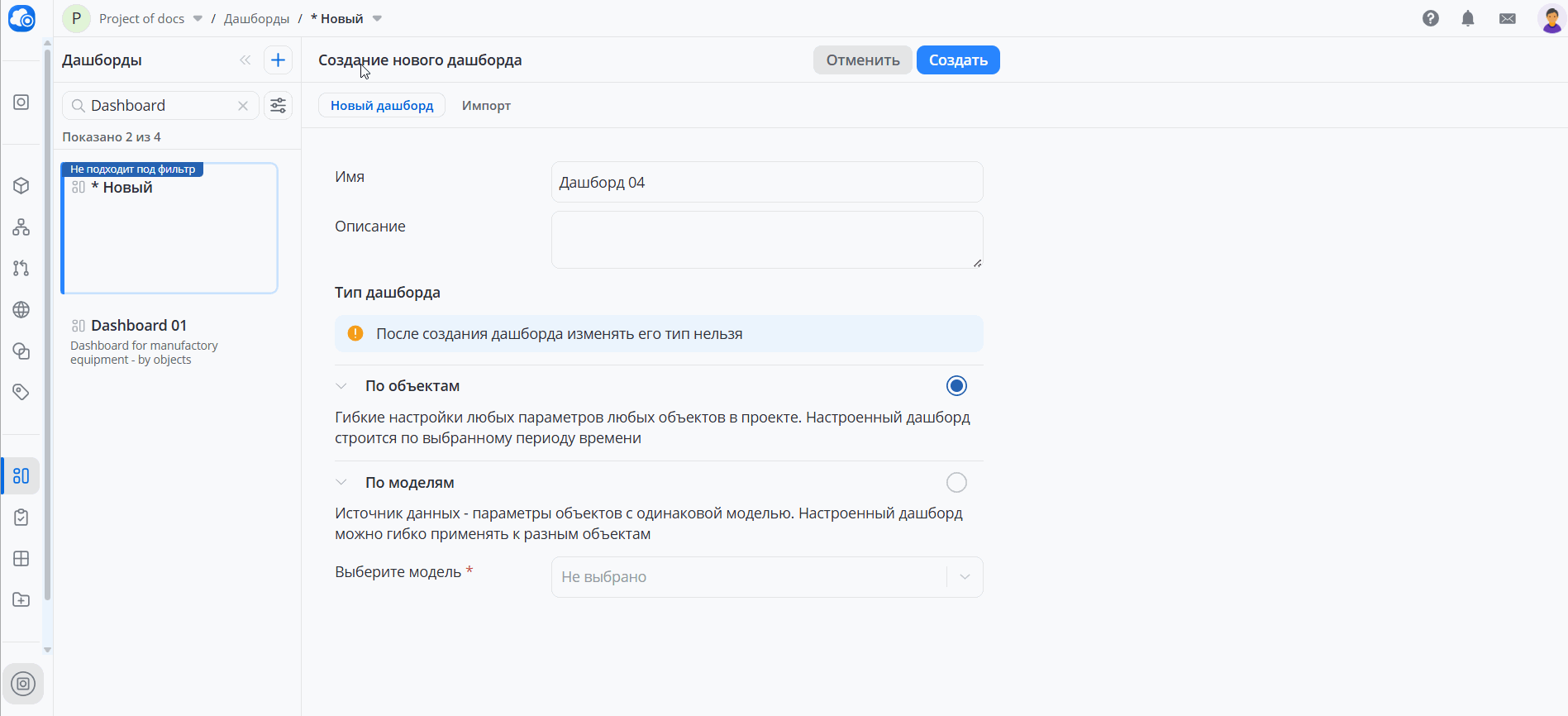
Task: Open the Выберите модель dropdown
Action: tap(766, 577)
